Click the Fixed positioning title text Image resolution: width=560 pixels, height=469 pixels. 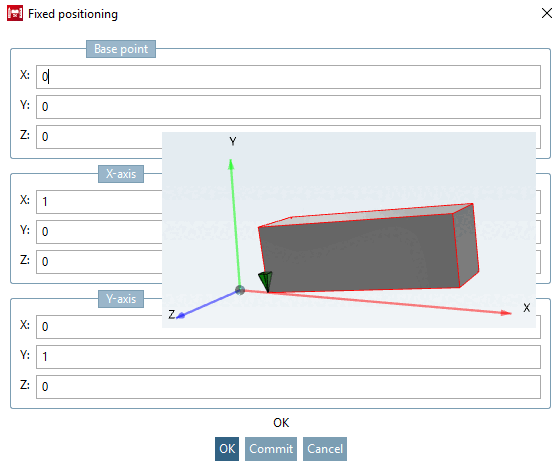[73, 14]
